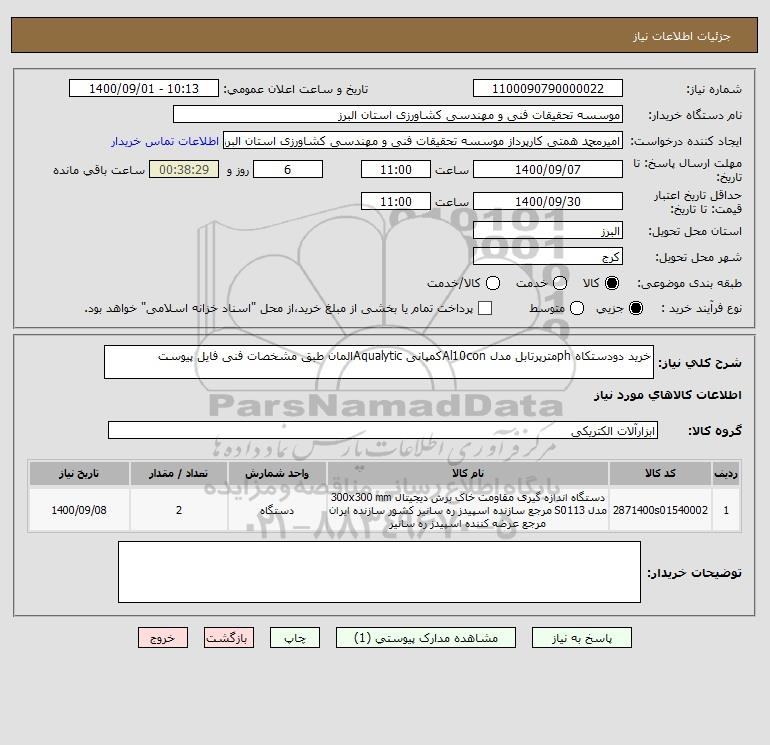Click the buyer notes text area

379,572
